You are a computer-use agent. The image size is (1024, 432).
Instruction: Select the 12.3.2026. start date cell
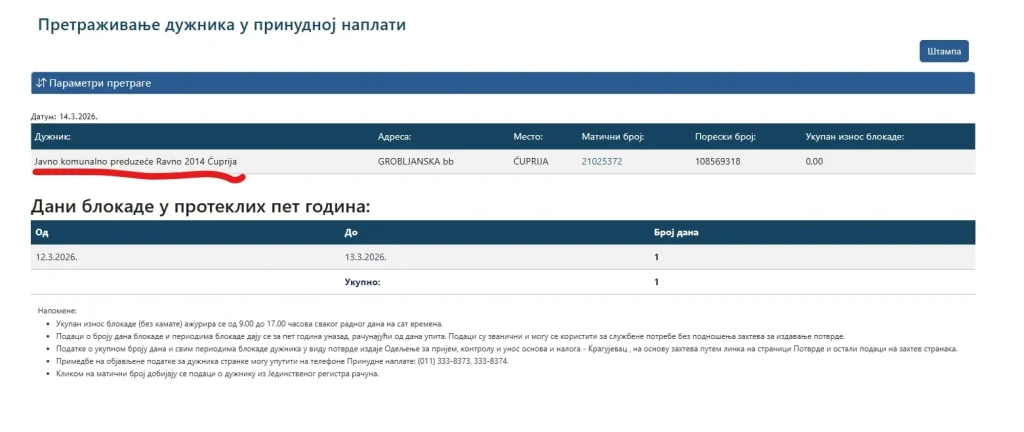coord(57,257)
